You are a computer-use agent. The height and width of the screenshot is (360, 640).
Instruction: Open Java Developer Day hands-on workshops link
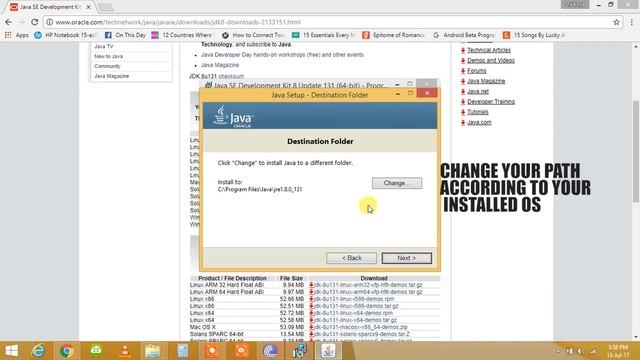coord(282,55)
